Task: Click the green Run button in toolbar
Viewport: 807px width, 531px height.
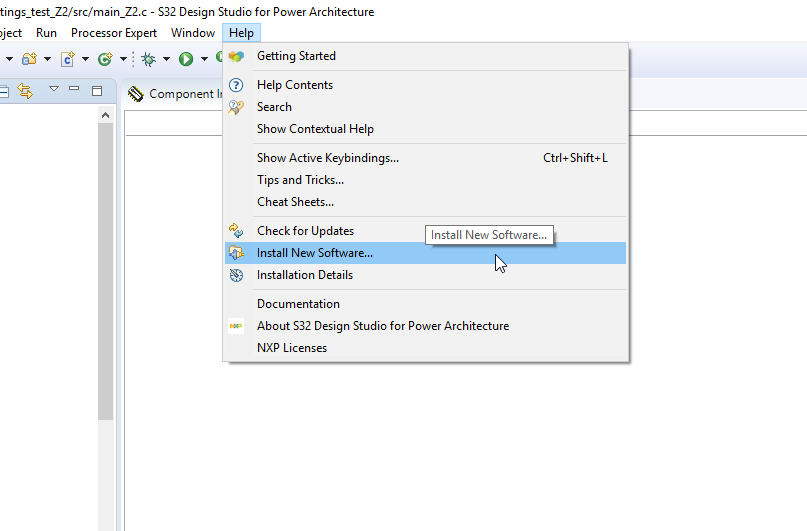Action: (x=186, y=60)
